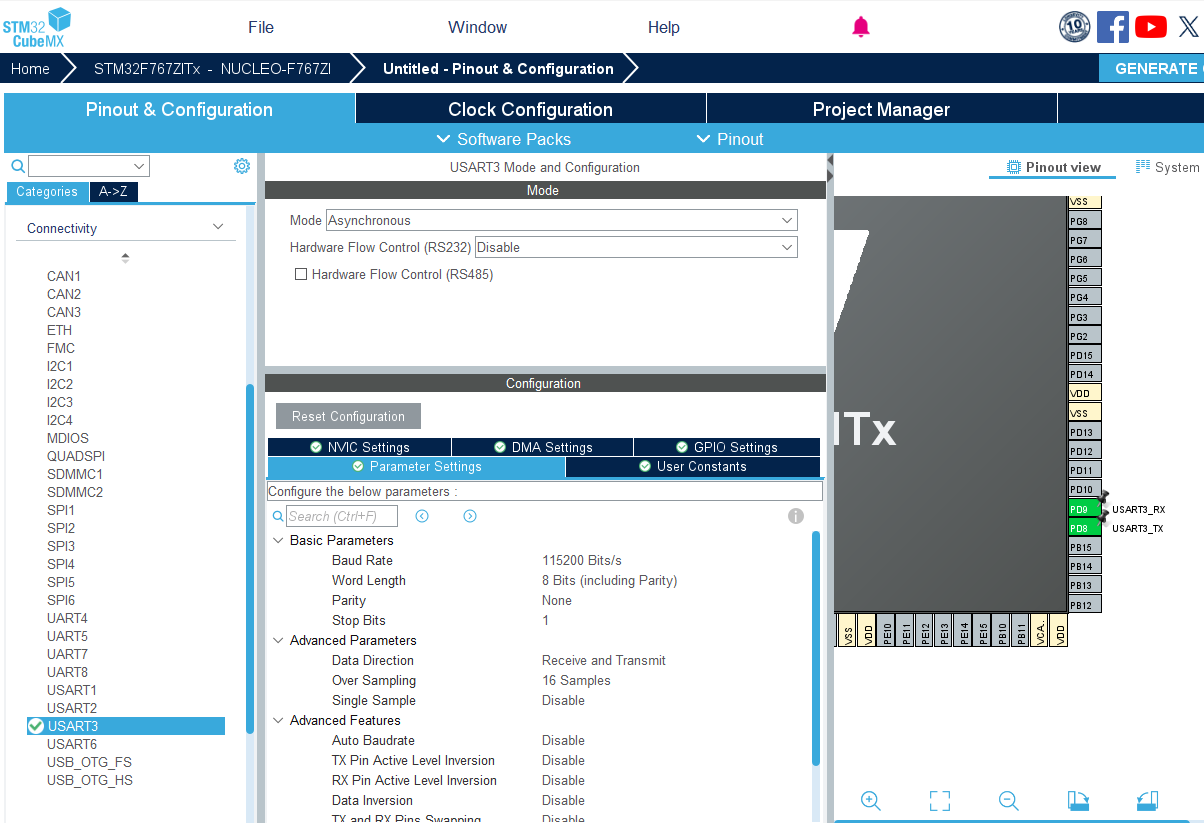
Task: Open the GPIO Settings tab
Action: (x=726, y=447)
